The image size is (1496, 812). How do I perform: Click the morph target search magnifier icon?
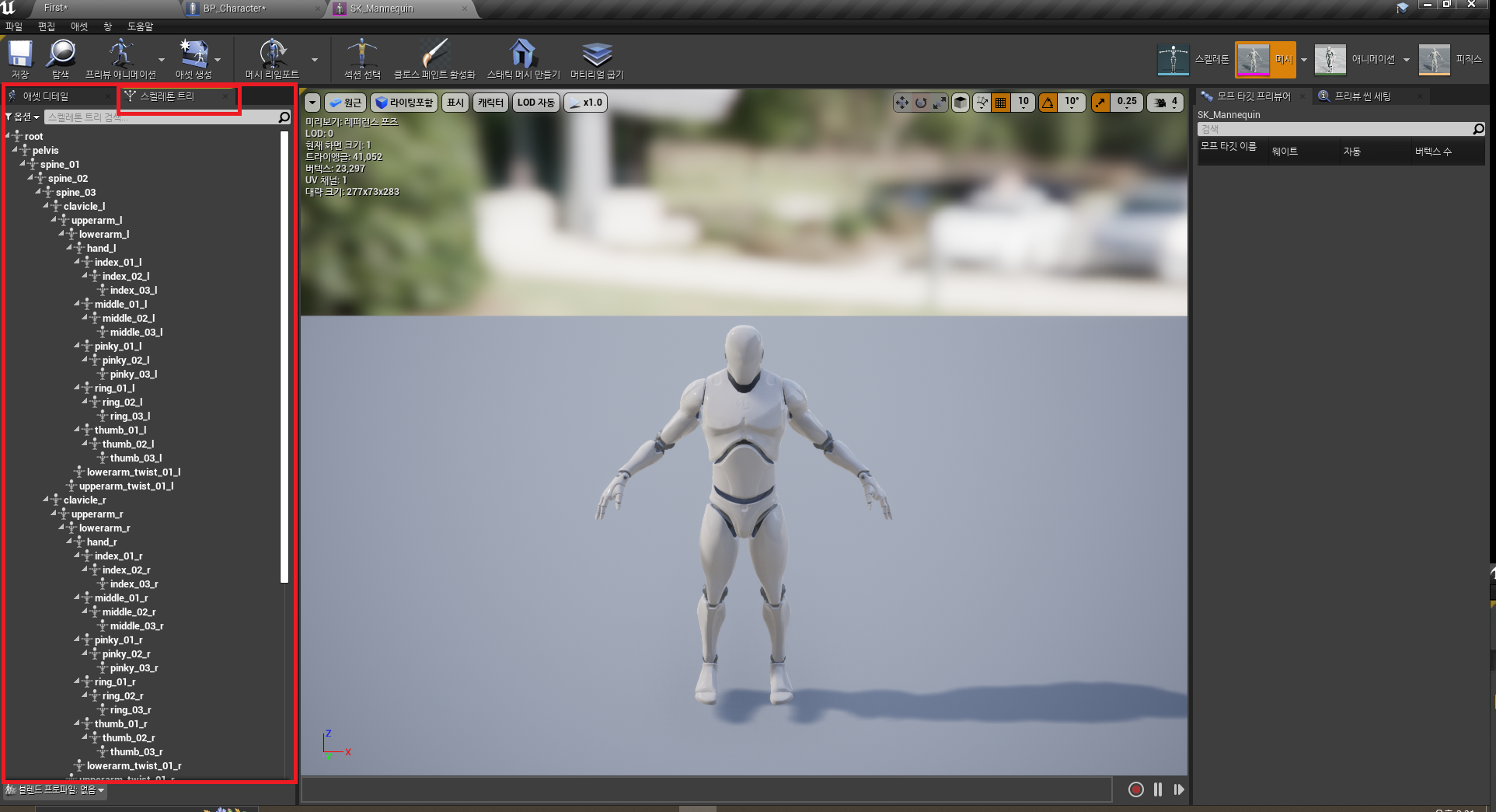point(1478,129)
